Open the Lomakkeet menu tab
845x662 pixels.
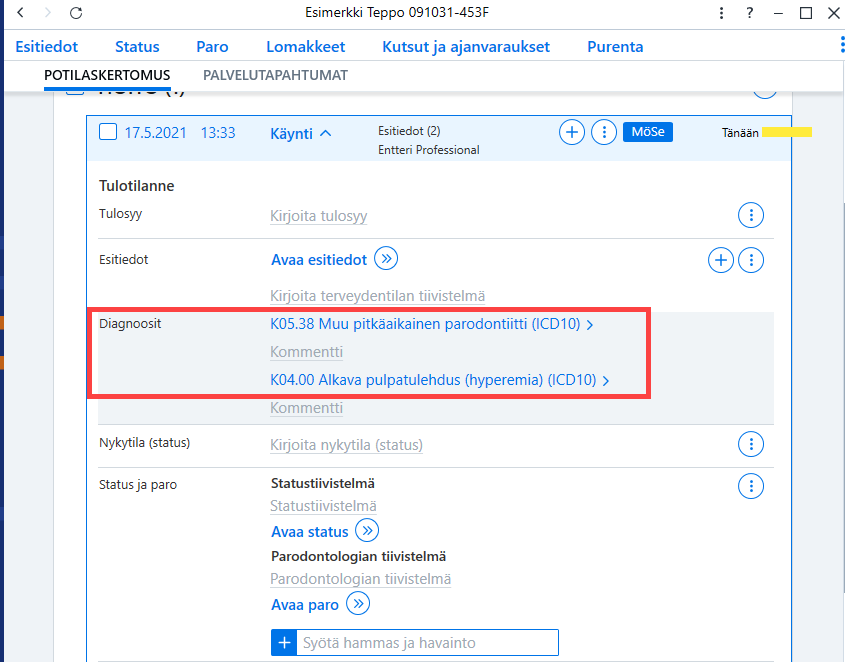click(306, 47)
